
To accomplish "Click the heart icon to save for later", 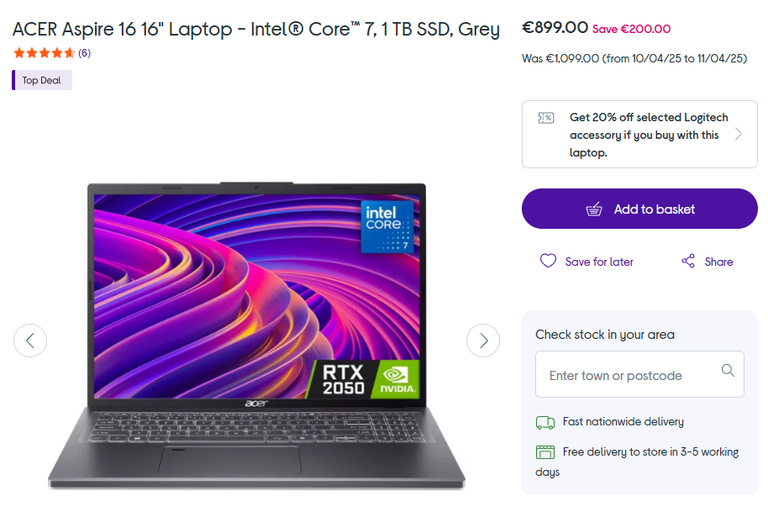I will tap(548, 261).
